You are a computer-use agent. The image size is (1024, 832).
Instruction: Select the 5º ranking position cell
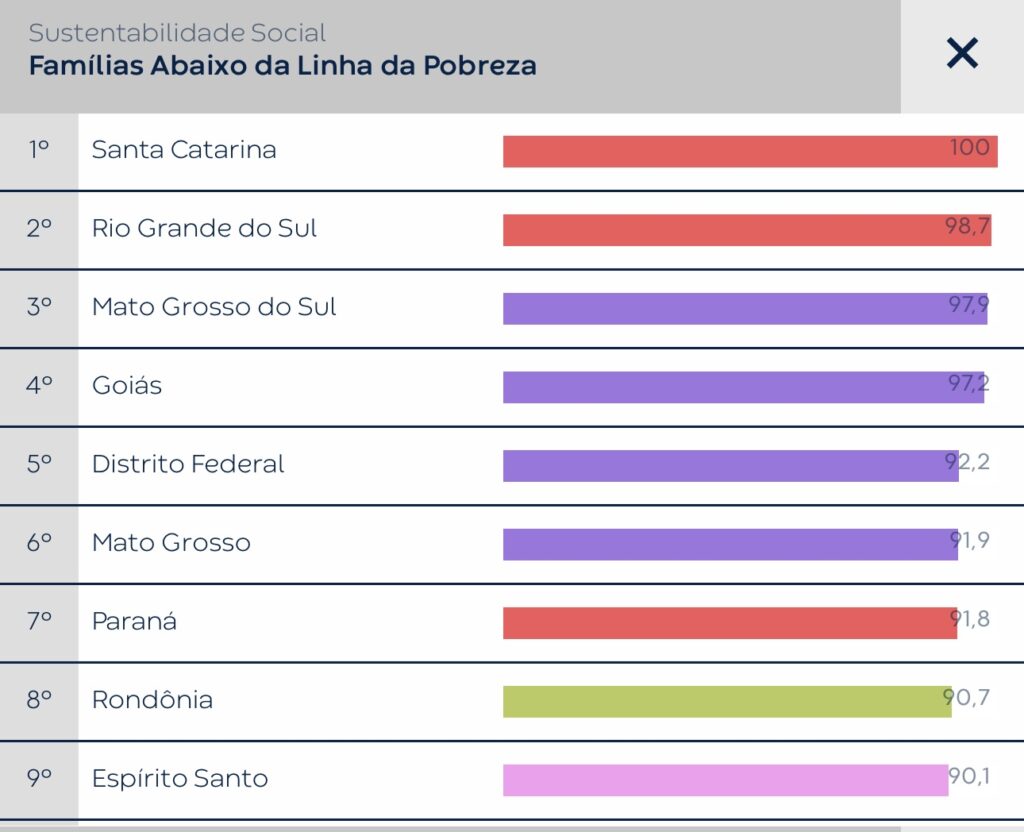pos(39,464)
